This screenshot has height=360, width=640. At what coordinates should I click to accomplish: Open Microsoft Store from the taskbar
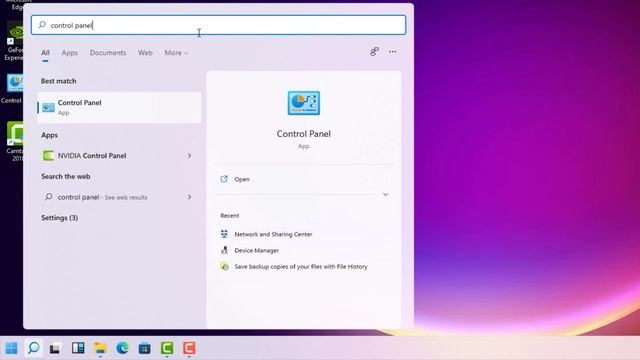point(144,348)
